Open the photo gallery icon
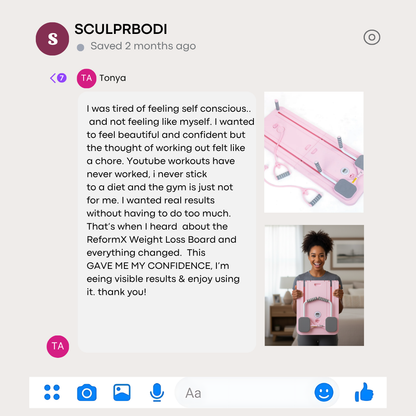Image resolution: width=416 pixels, height=416 pixels. pos(122,392)
